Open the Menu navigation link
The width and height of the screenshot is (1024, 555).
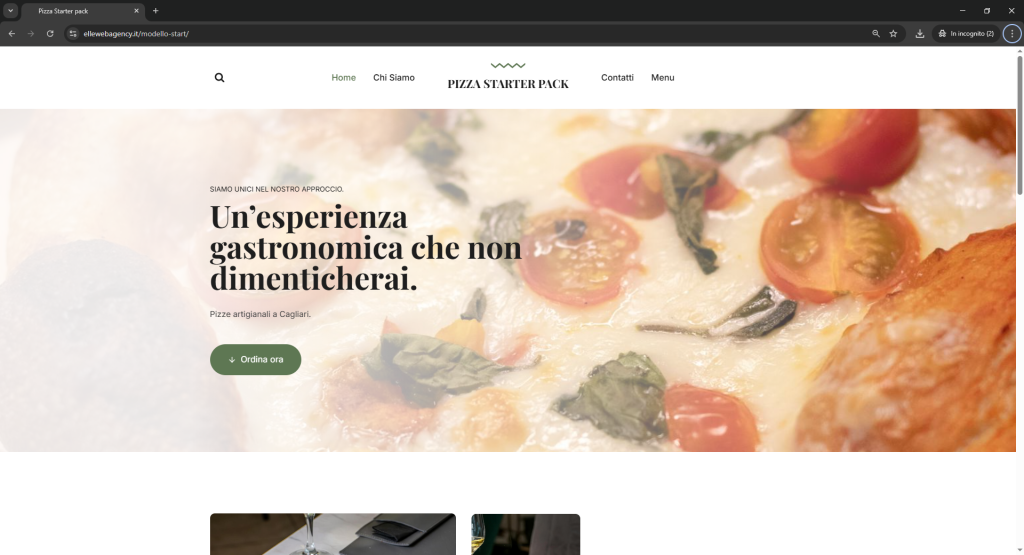coord(662,78)
